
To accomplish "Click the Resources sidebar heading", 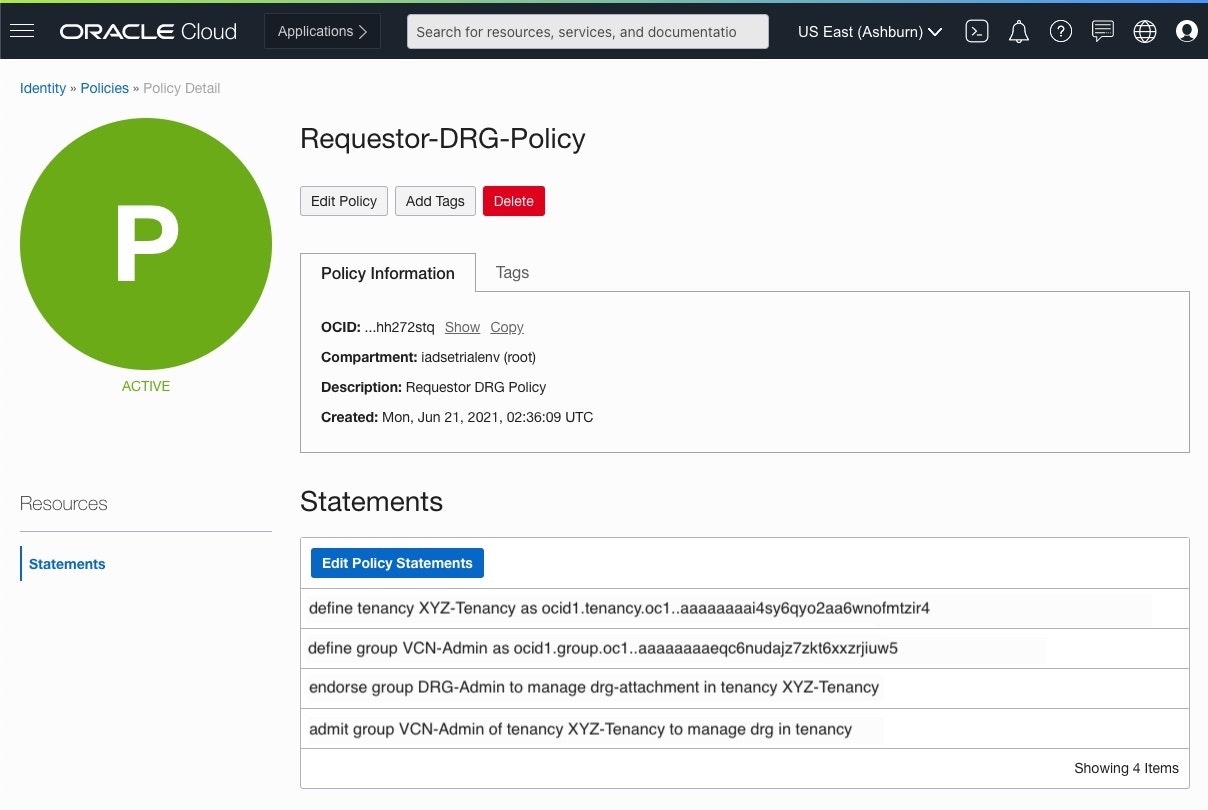I will click(64, 504).
